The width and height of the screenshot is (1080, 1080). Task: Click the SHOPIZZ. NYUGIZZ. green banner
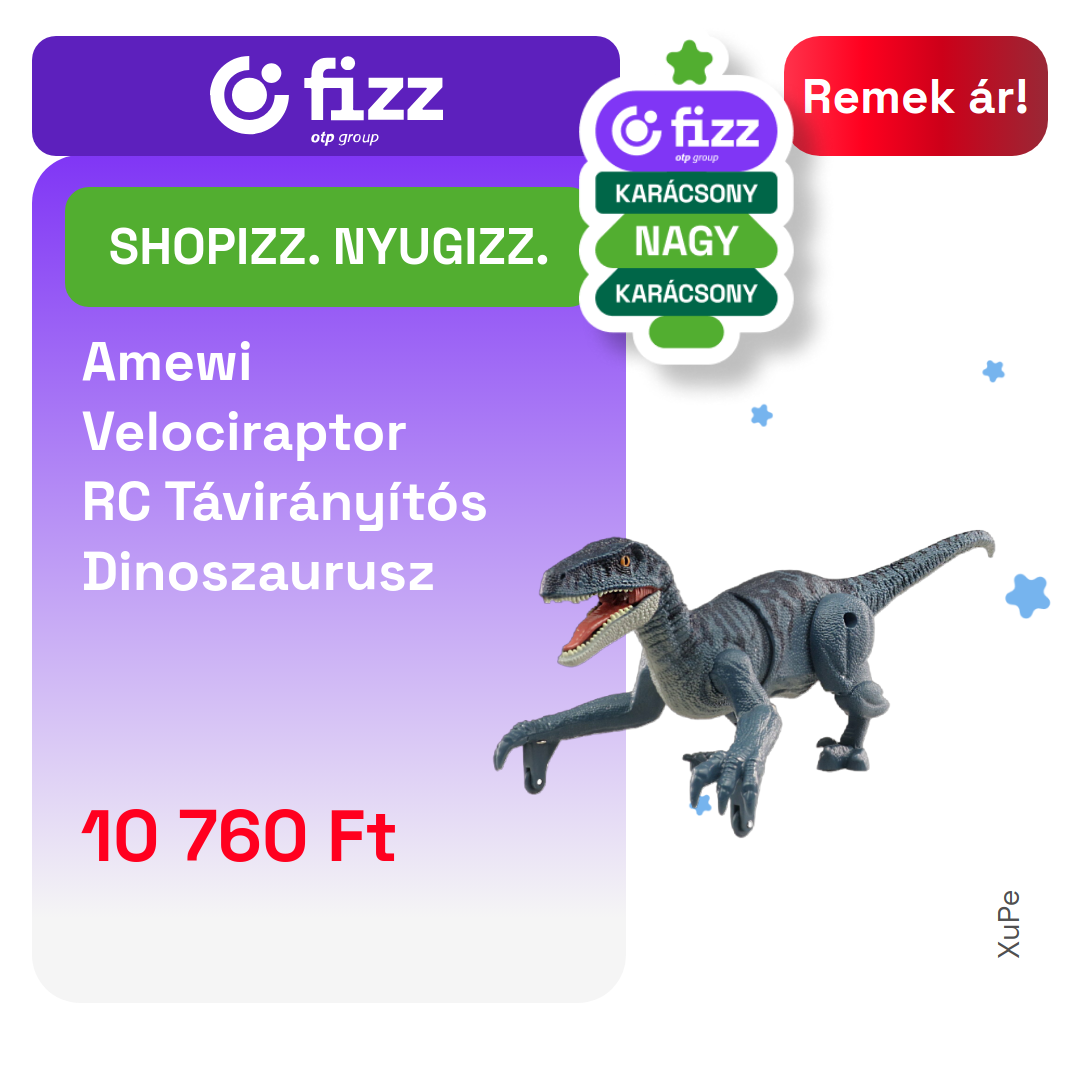click(x=327, y=247)
